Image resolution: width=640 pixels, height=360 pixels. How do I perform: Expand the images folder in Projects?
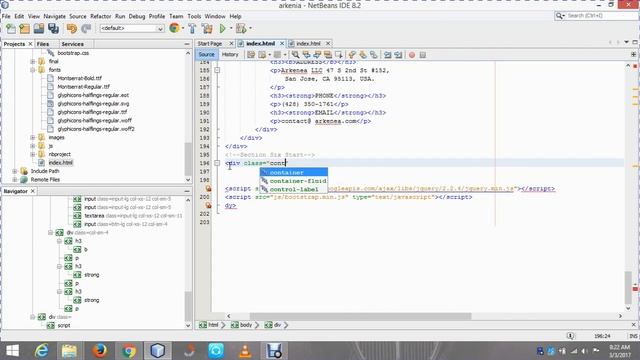pos(33,138)
